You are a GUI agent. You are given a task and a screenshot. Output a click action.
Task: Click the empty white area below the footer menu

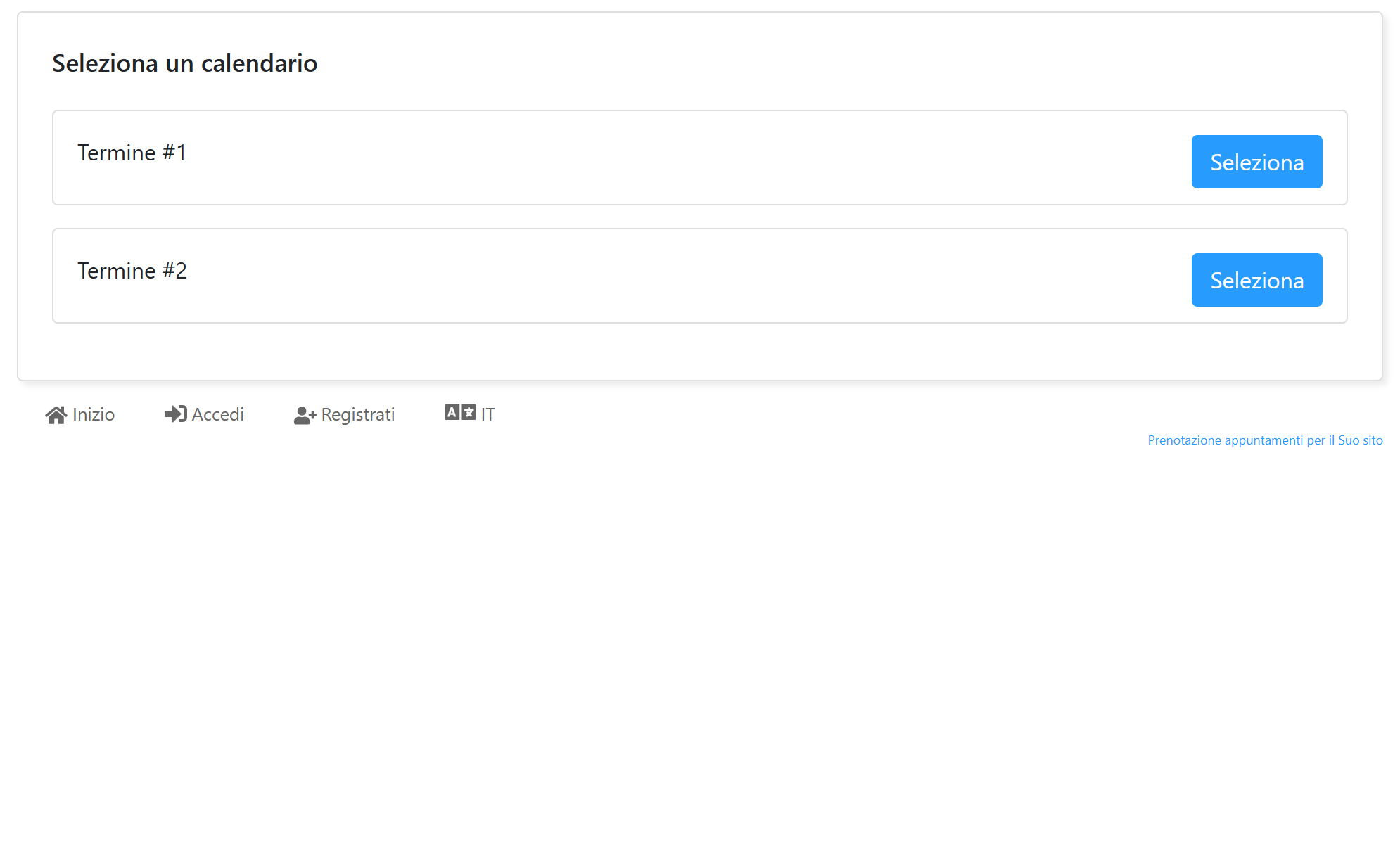[x=700, y=633]
